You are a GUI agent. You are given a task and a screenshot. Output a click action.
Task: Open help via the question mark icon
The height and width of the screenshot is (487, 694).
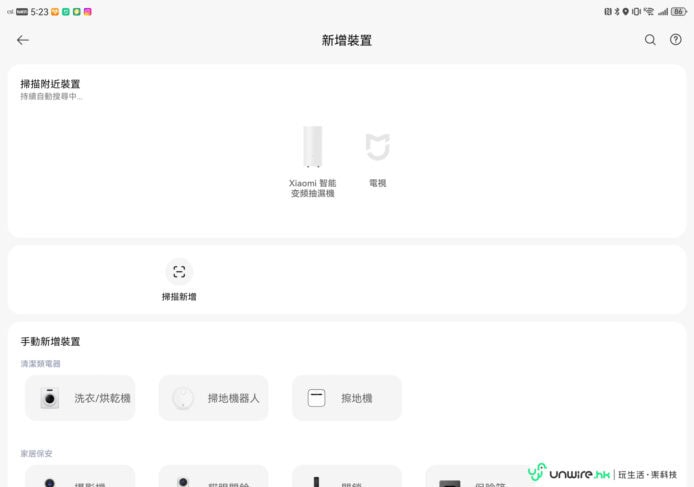(x=676, y=40)
